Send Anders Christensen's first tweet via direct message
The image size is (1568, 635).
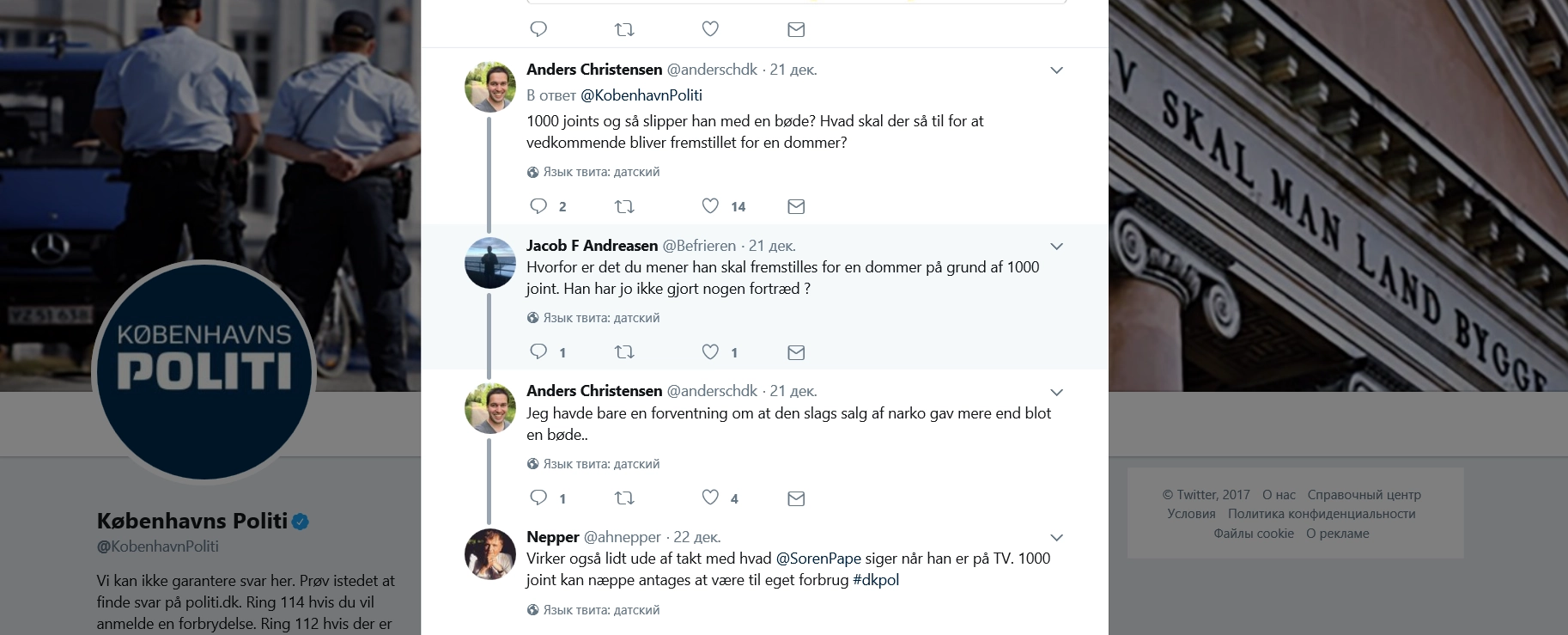(796, 206)
